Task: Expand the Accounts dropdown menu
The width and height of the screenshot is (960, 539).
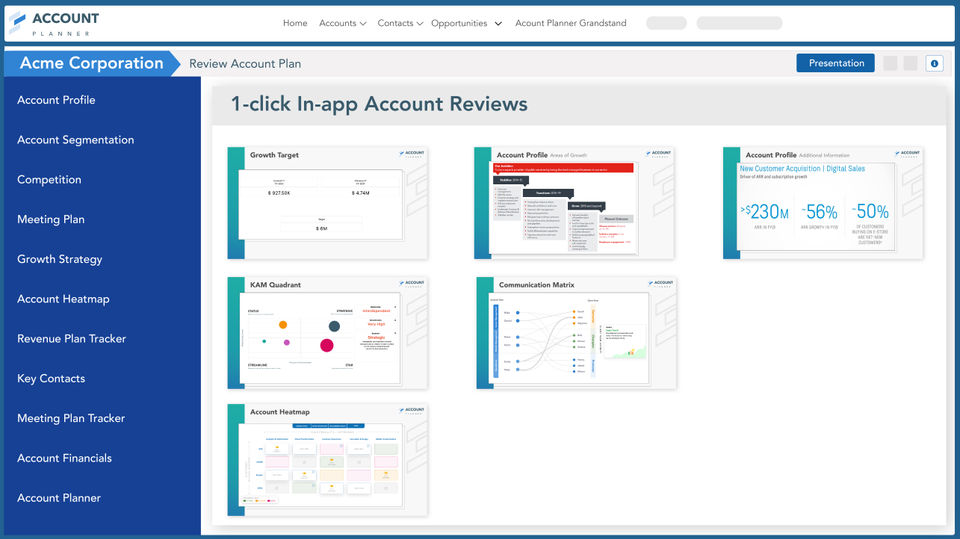Action: point(342,23)
